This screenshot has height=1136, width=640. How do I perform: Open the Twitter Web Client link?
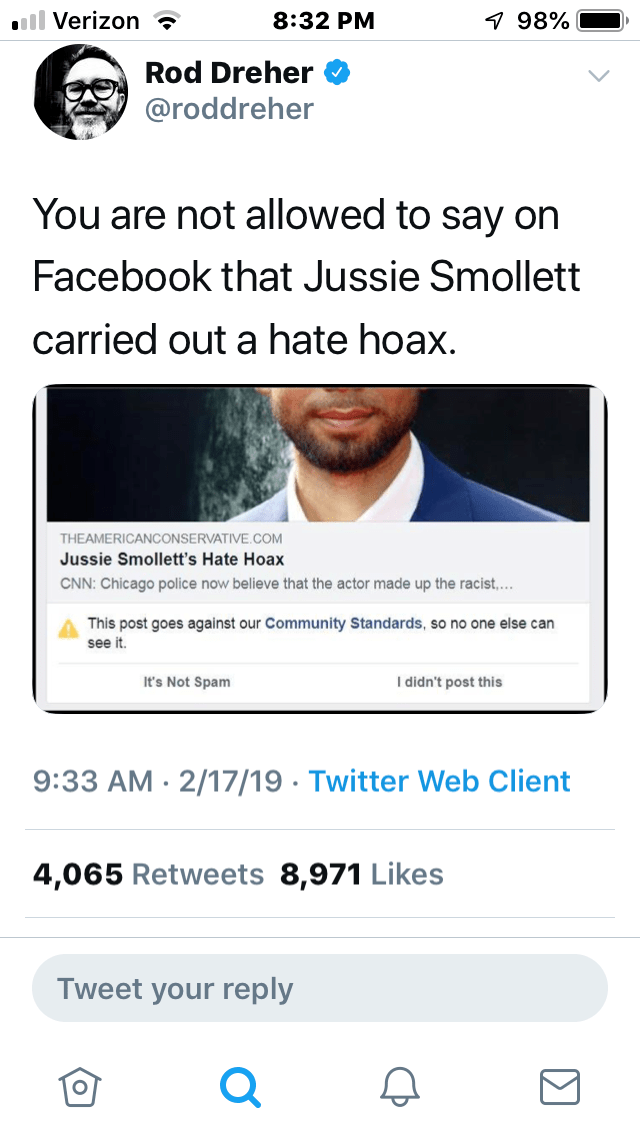(440, 781)
